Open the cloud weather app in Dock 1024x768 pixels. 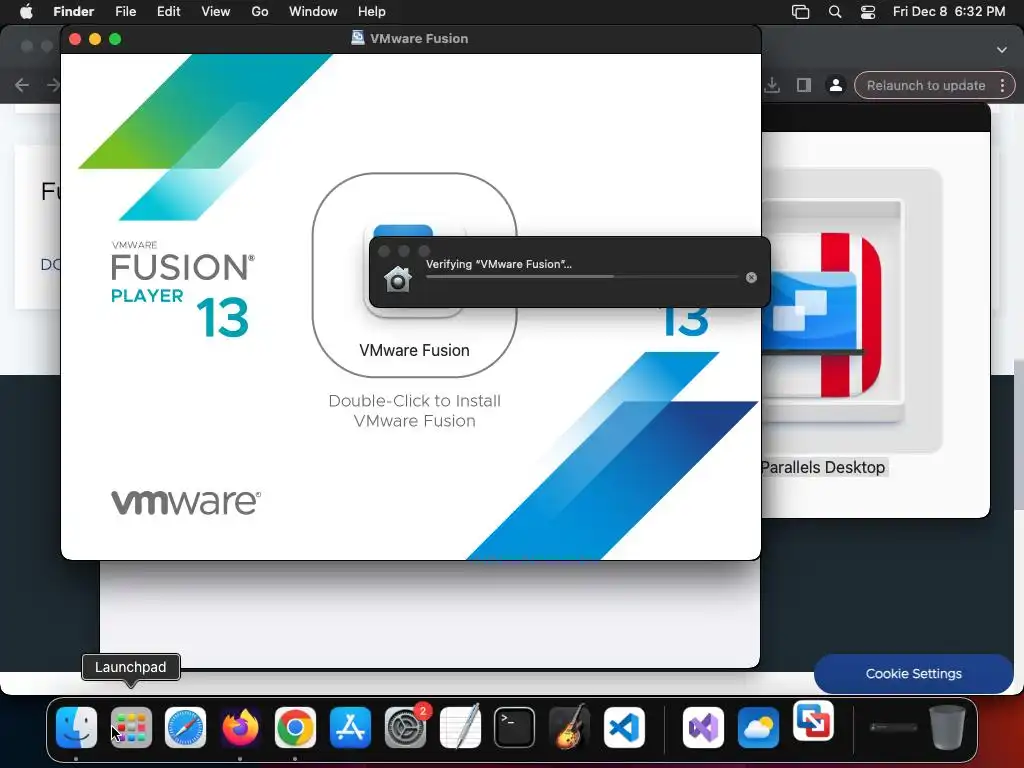[758, 727]
